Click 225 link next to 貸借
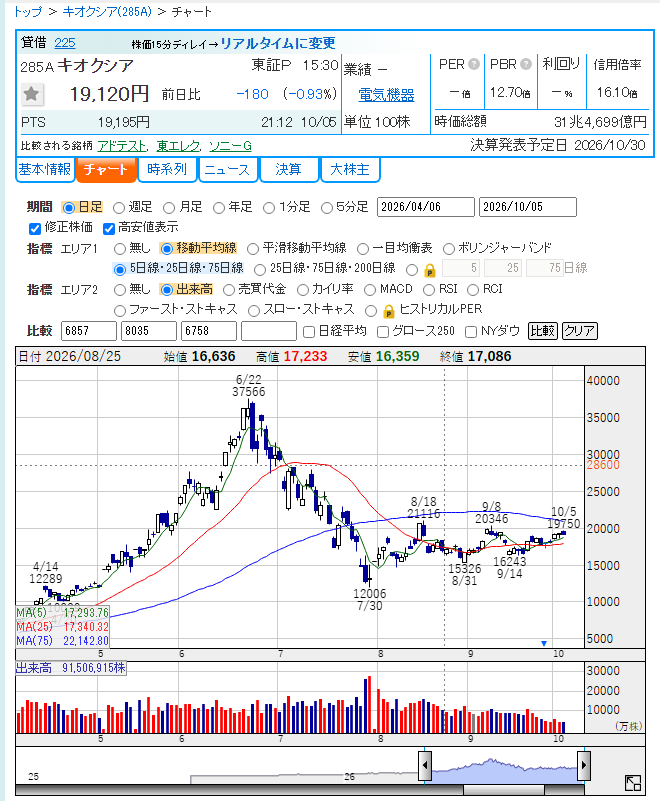 [65, 43]
